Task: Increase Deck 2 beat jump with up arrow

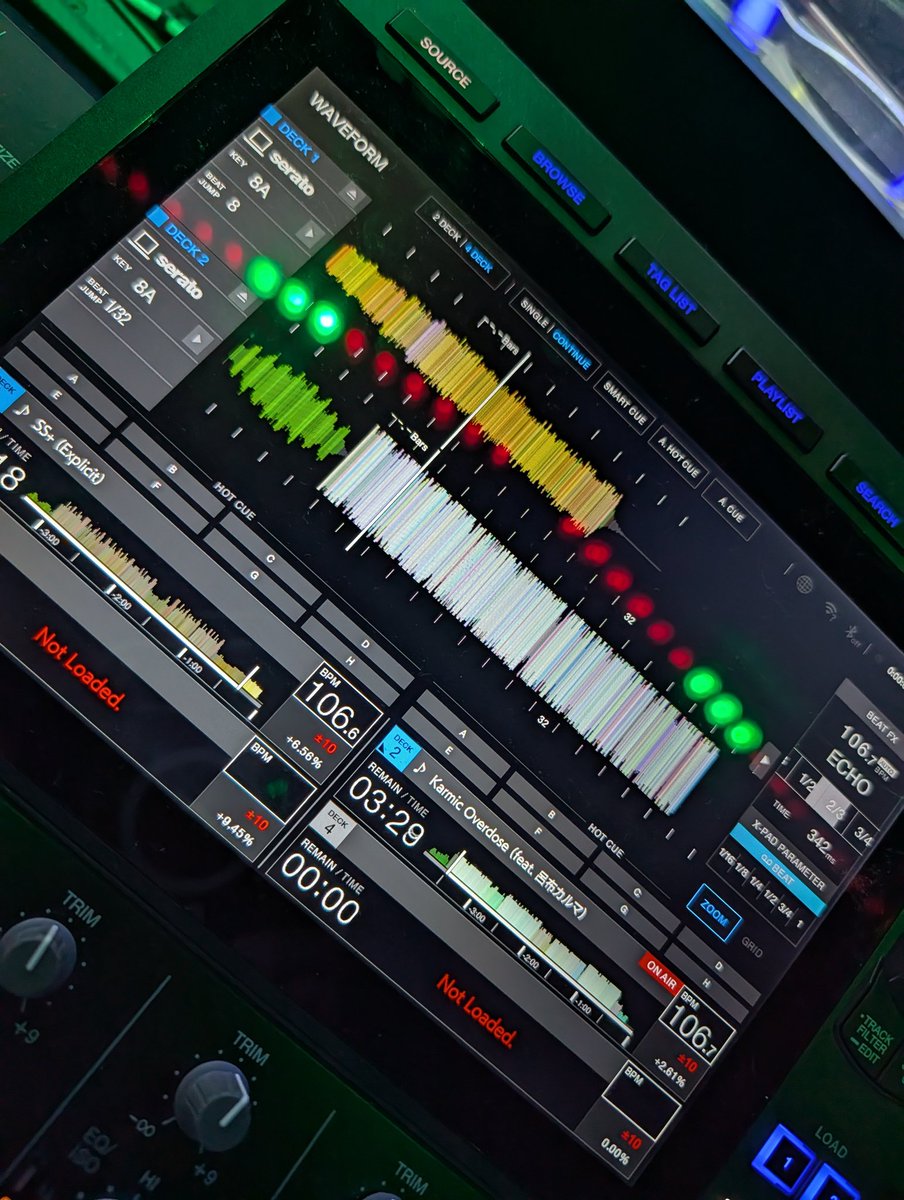Action: point(241,296)
